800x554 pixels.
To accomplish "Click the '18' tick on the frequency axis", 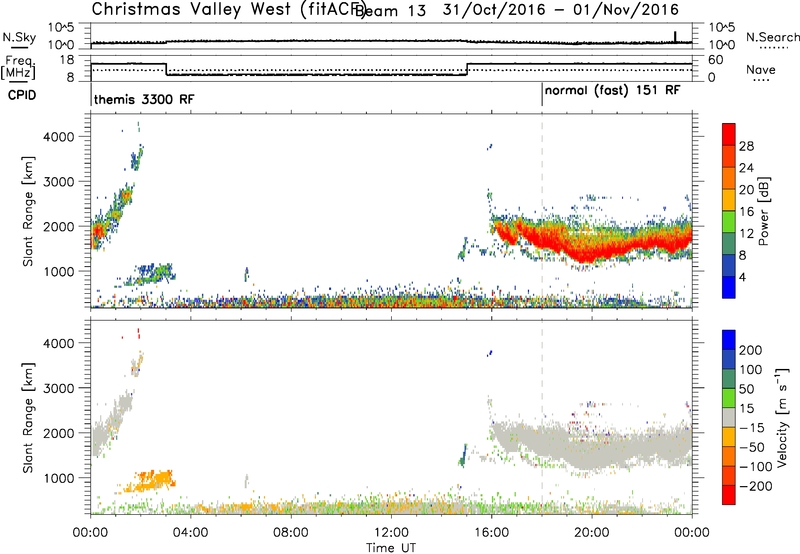I will (x=67, y=60).
